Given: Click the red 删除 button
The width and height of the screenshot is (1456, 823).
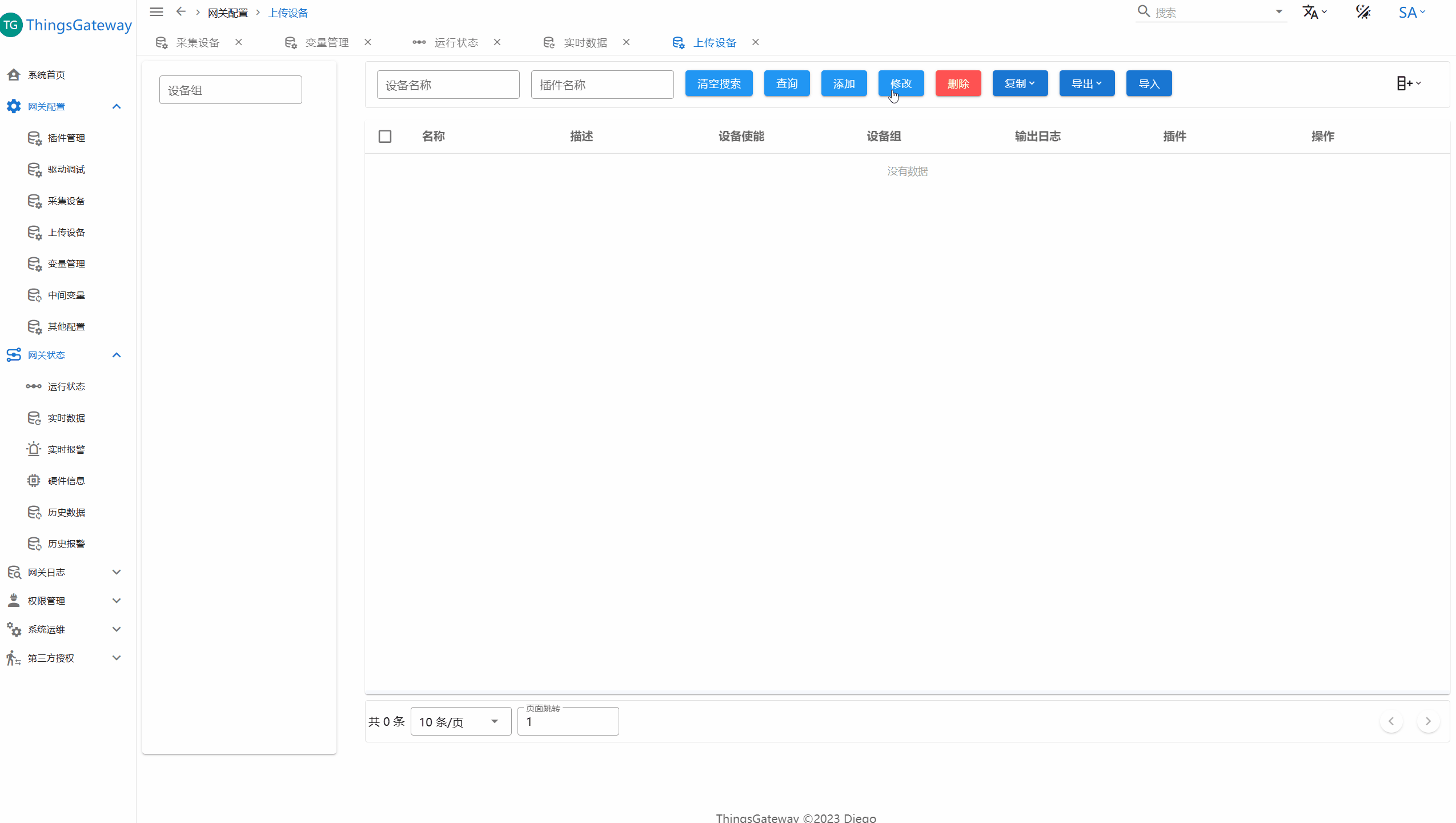Looking at the screenshot, I should click(958, 83).
